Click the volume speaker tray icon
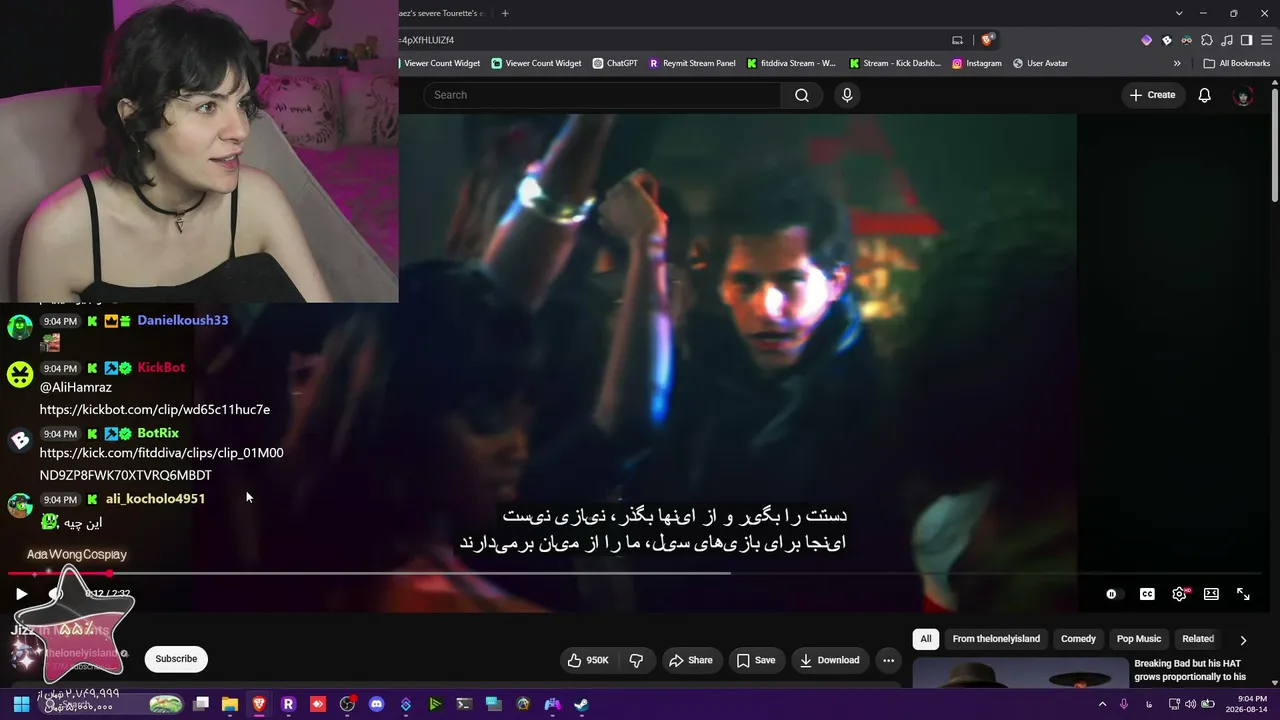1280x720 pixels. click(1190, 704)
